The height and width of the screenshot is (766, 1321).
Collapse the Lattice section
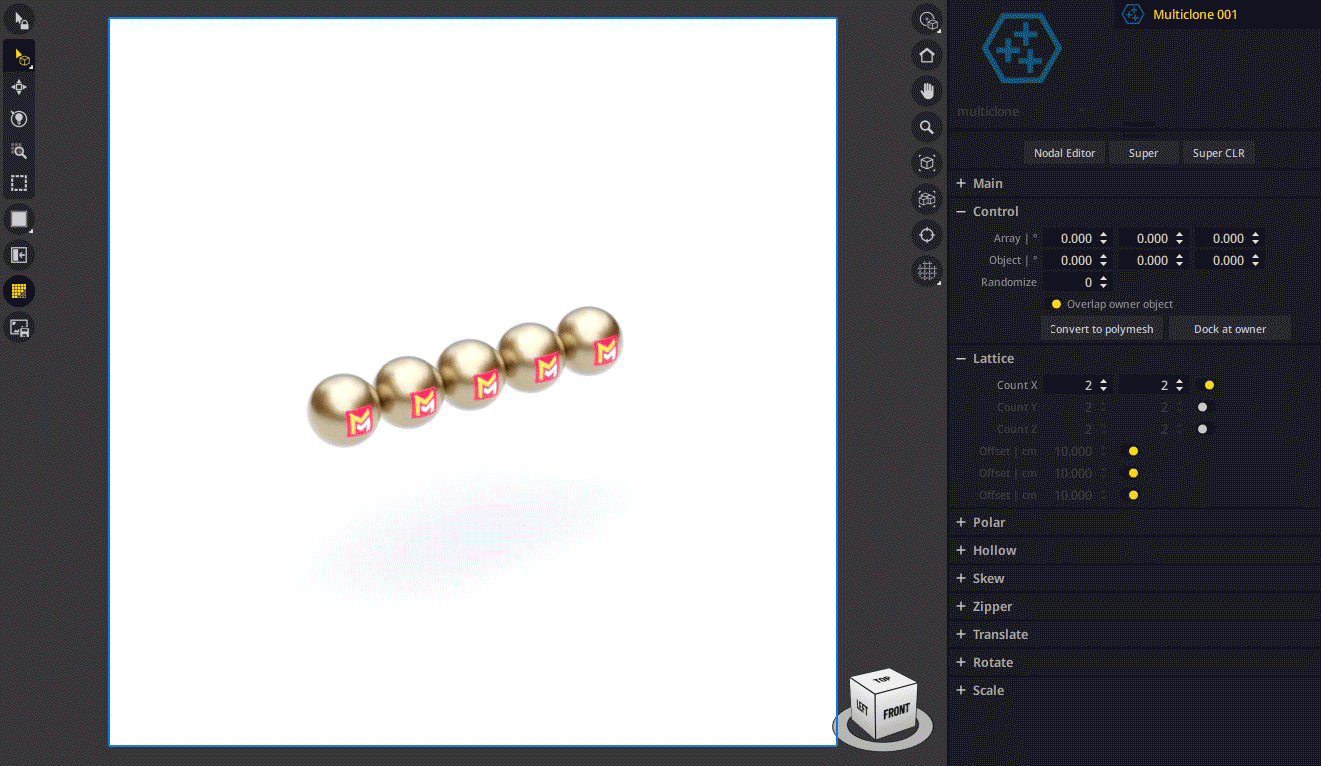click(x=963, y=358)
